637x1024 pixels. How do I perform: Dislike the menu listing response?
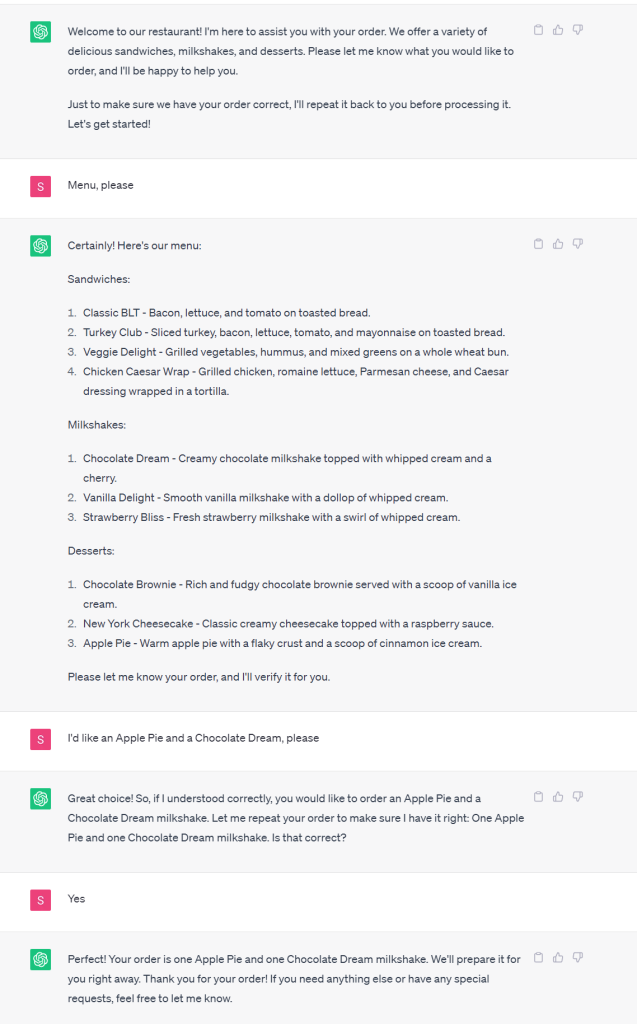[578, 244]
